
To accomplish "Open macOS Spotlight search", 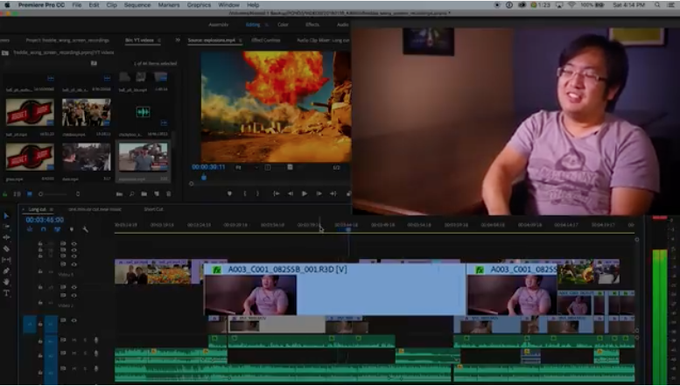I will tap(657, 5).
